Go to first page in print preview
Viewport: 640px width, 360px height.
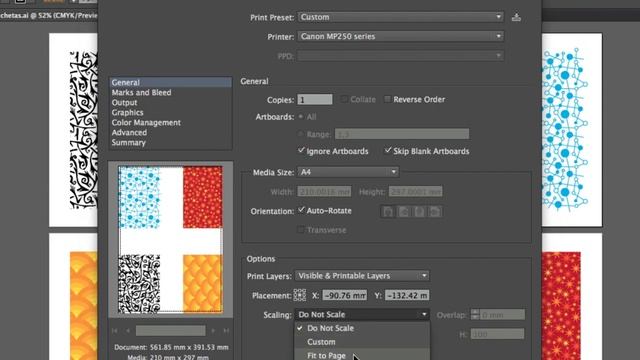click(115, 331)
